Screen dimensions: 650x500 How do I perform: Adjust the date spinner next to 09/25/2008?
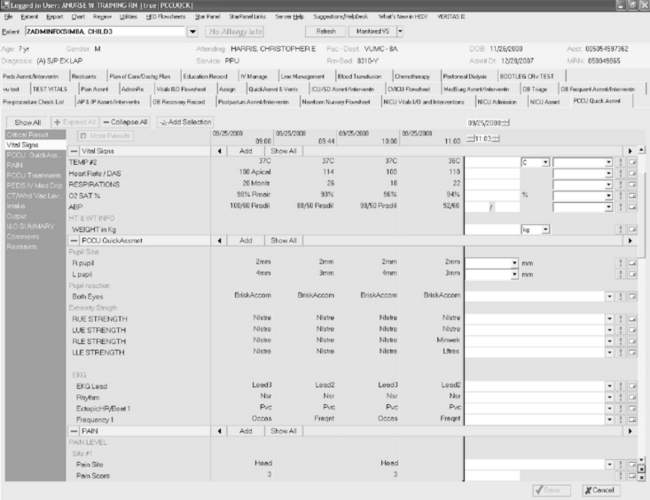pyautogui.click(x=507, y=122)
